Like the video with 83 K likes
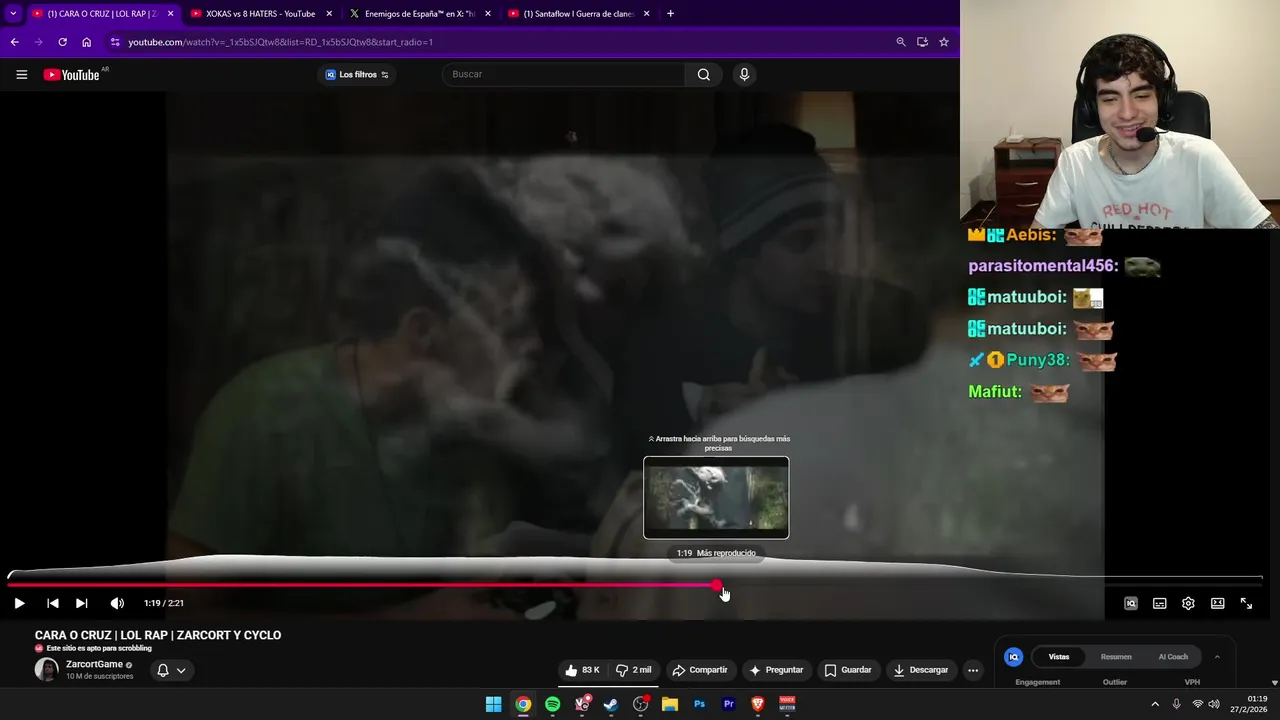The height and width of the screenshot is (720, 1280). (x=582, y=670)
